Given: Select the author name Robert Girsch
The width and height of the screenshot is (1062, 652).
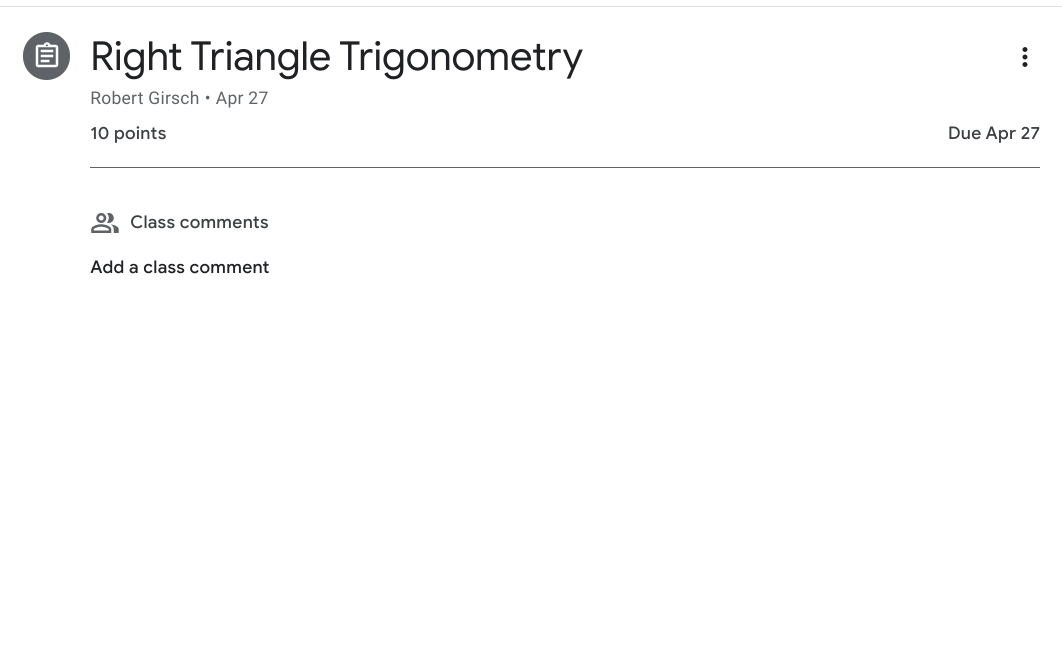Looking at the screenshot, I should (x=144, y=98).
